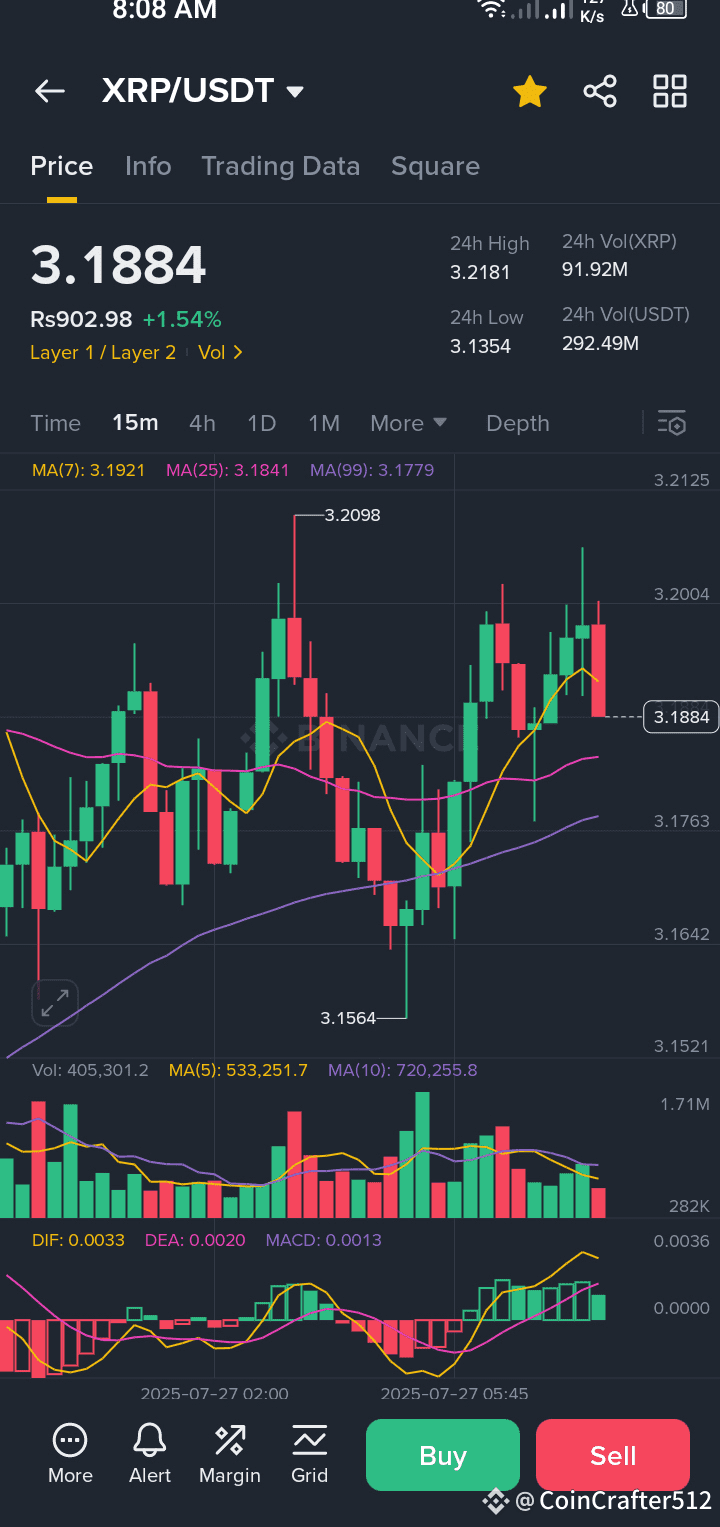Switch to the Square tab
This screenshot has width=720, height=1527.
click(435, 167)
